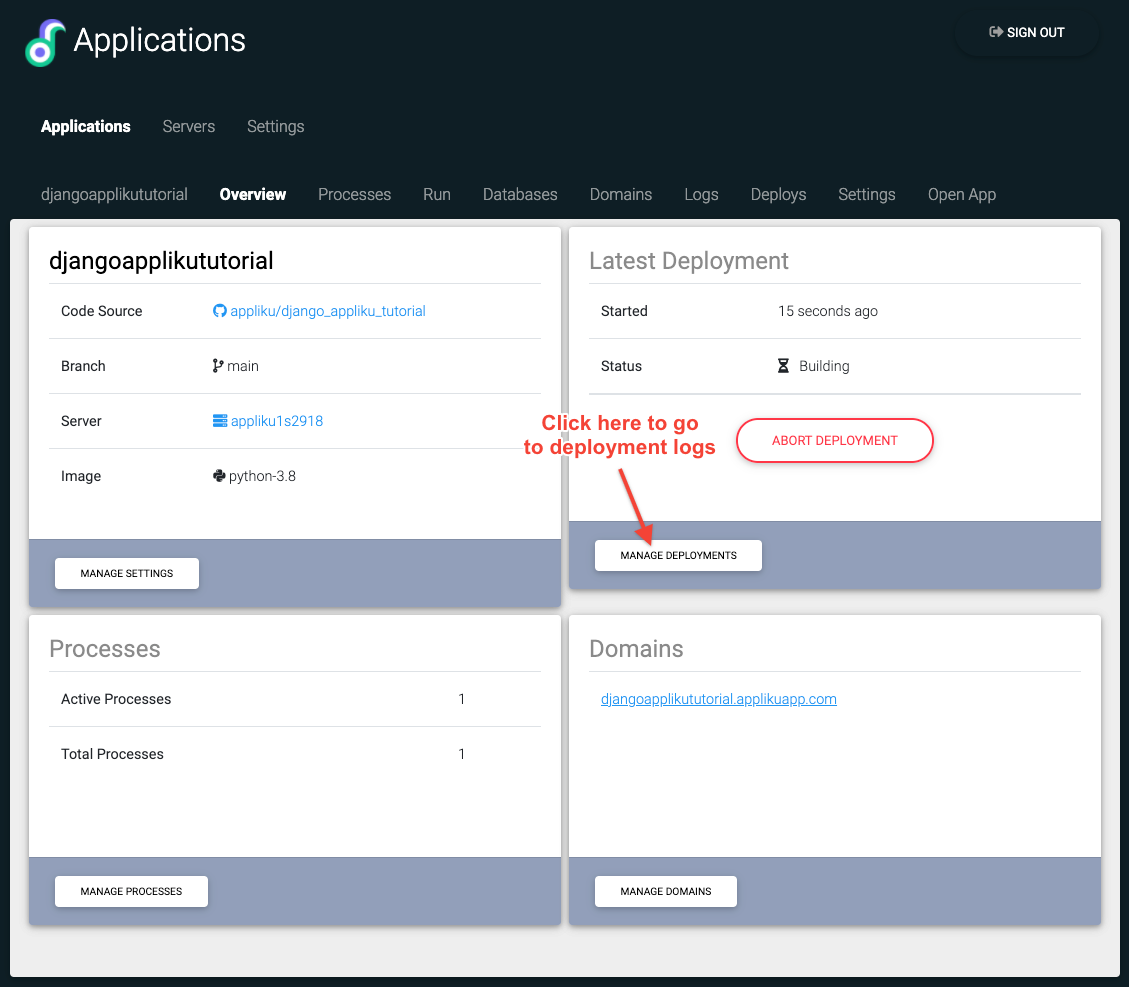This screenshot has width=1129, height=987.
Task: Click the MANAGE SETTINGS button
Action: point(127,574)
